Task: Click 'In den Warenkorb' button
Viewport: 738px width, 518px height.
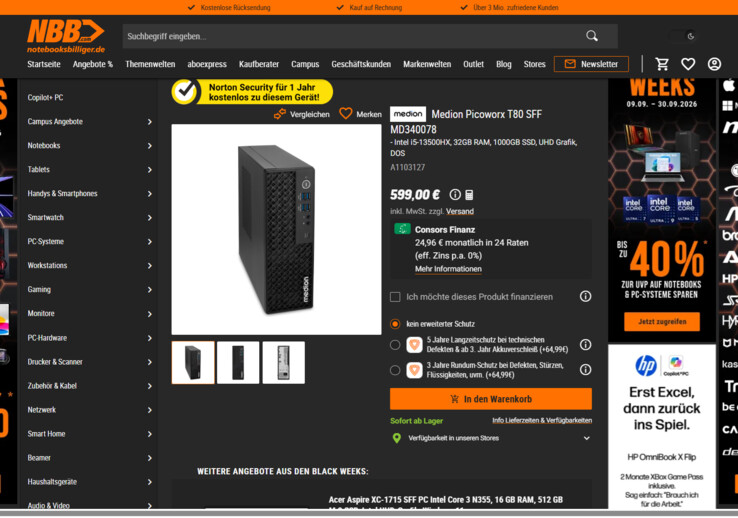Action: pos(491,399)
